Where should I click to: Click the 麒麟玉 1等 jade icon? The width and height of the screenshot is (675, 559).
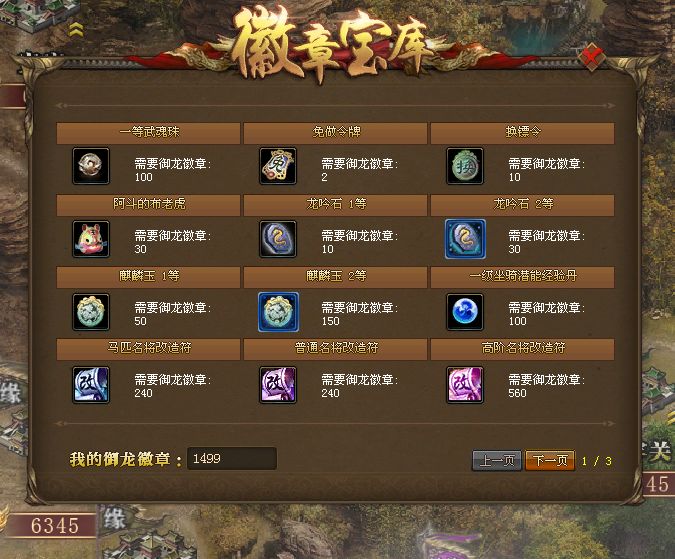[91, 312]
